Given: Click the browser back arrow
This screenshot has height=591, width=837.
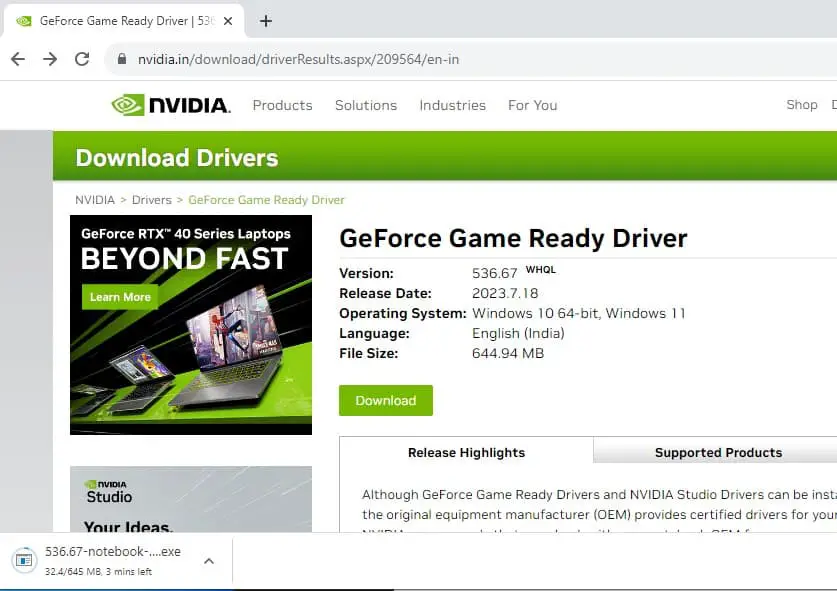Looking at the screenshot, I should pos(18,59).
